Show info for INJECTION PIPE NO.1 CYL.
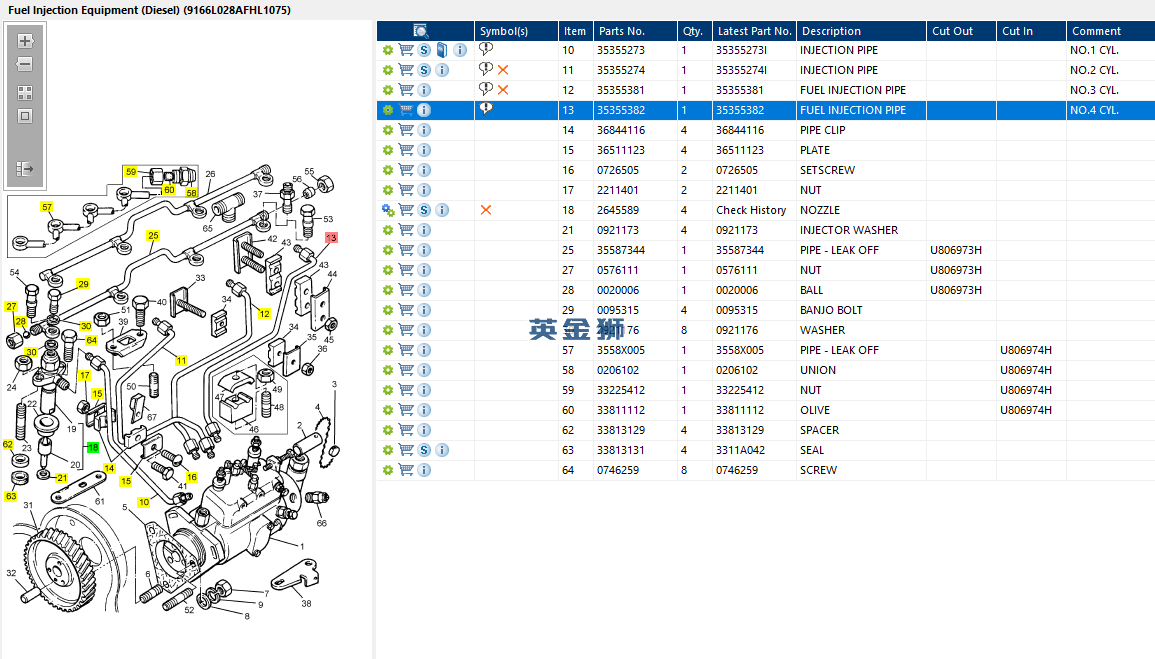Screen dimensions: 1155x659 pyautogui.click(x=460, y=50)
